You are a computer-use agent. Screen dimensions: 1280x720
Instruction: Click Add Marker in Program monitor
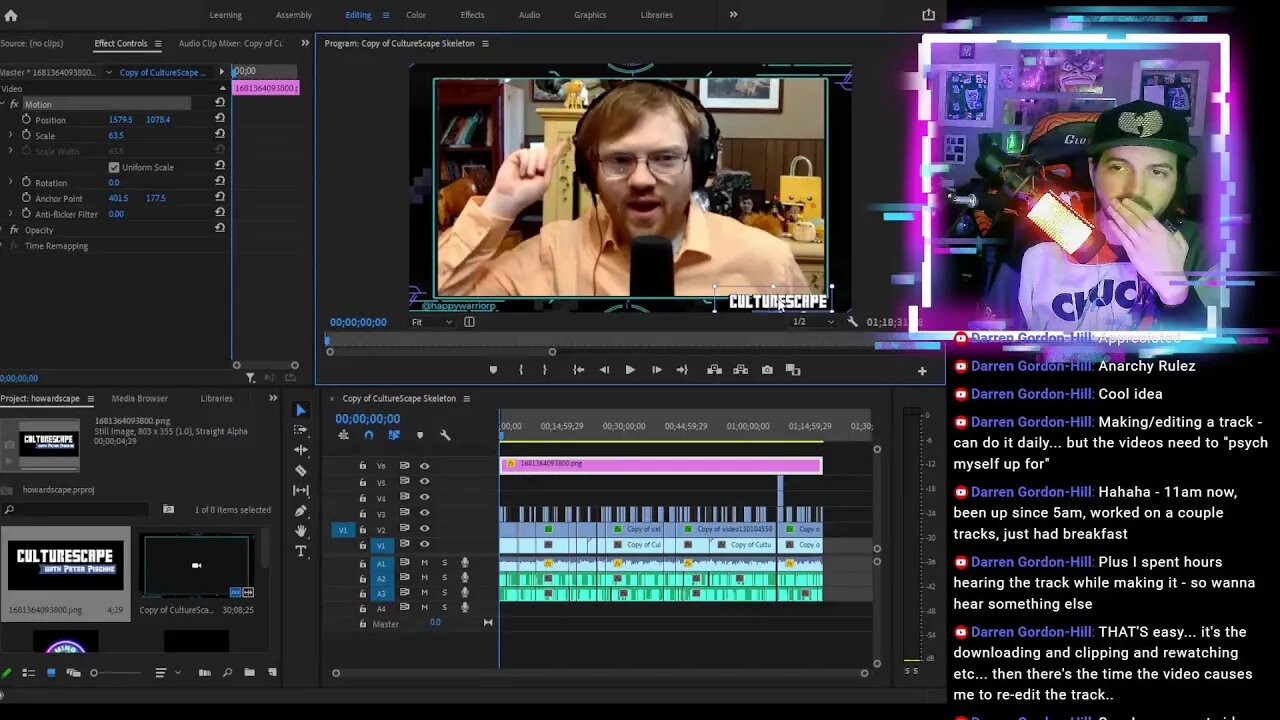(x=493, y=370)
